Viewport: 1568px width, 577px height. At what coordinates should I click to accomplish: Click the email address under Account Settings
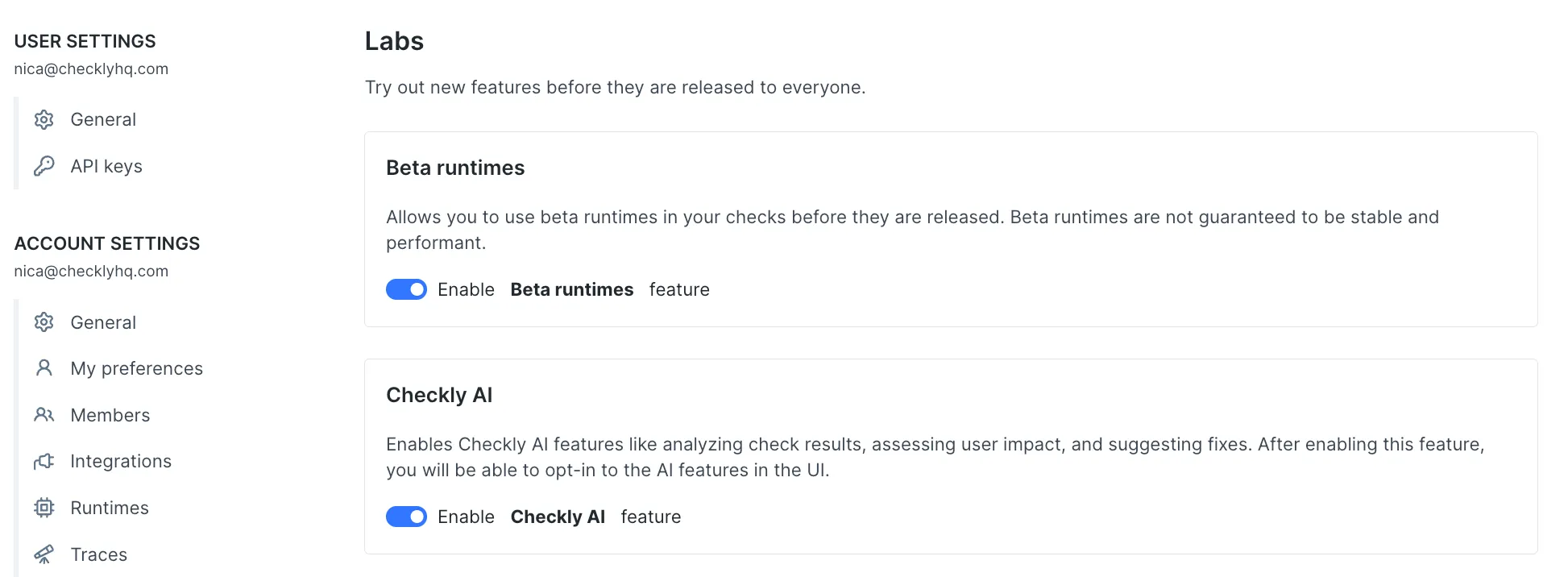point(91,272)
